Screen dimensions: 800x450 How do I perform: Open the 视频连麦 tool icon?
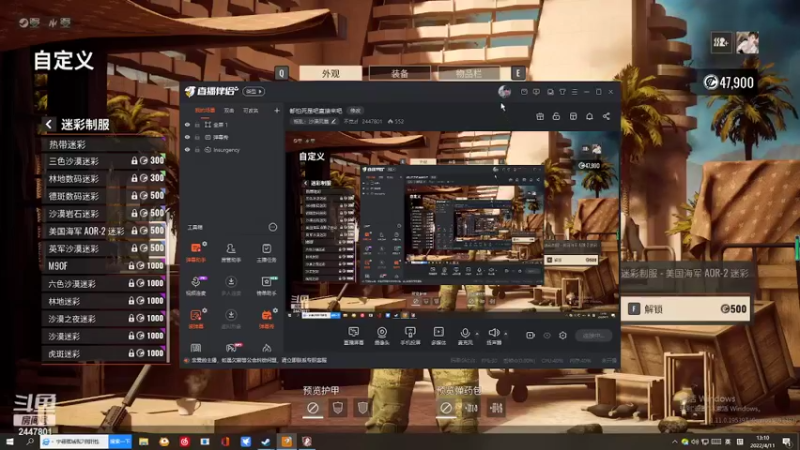196,286
